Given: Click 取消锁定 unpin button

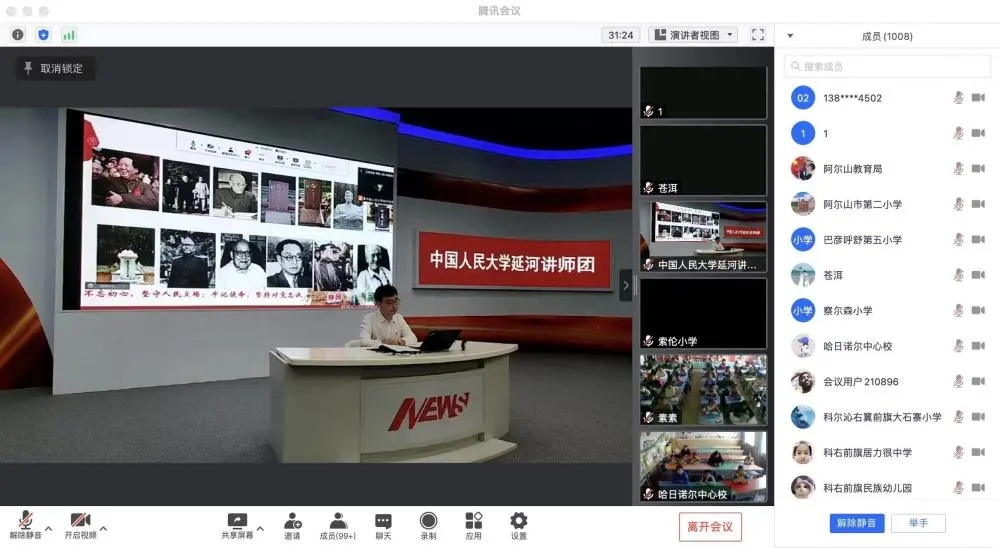Looking at the screenshot, I should point(55,68).
